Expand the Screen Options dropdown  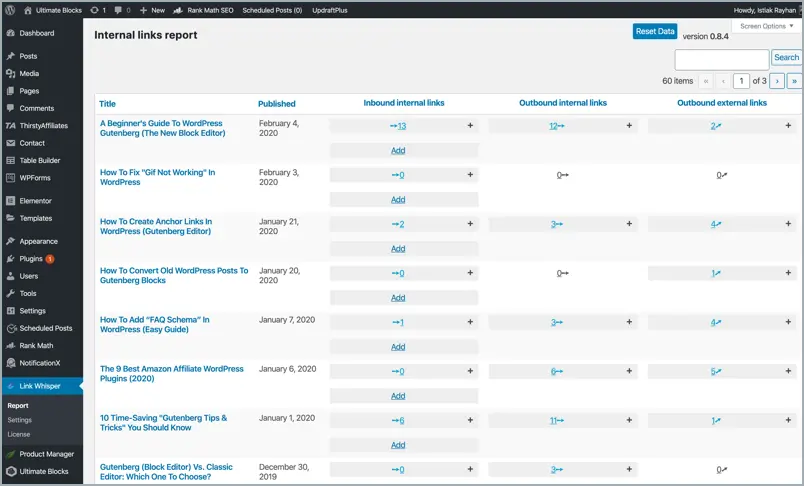click(x=767, y=26)
